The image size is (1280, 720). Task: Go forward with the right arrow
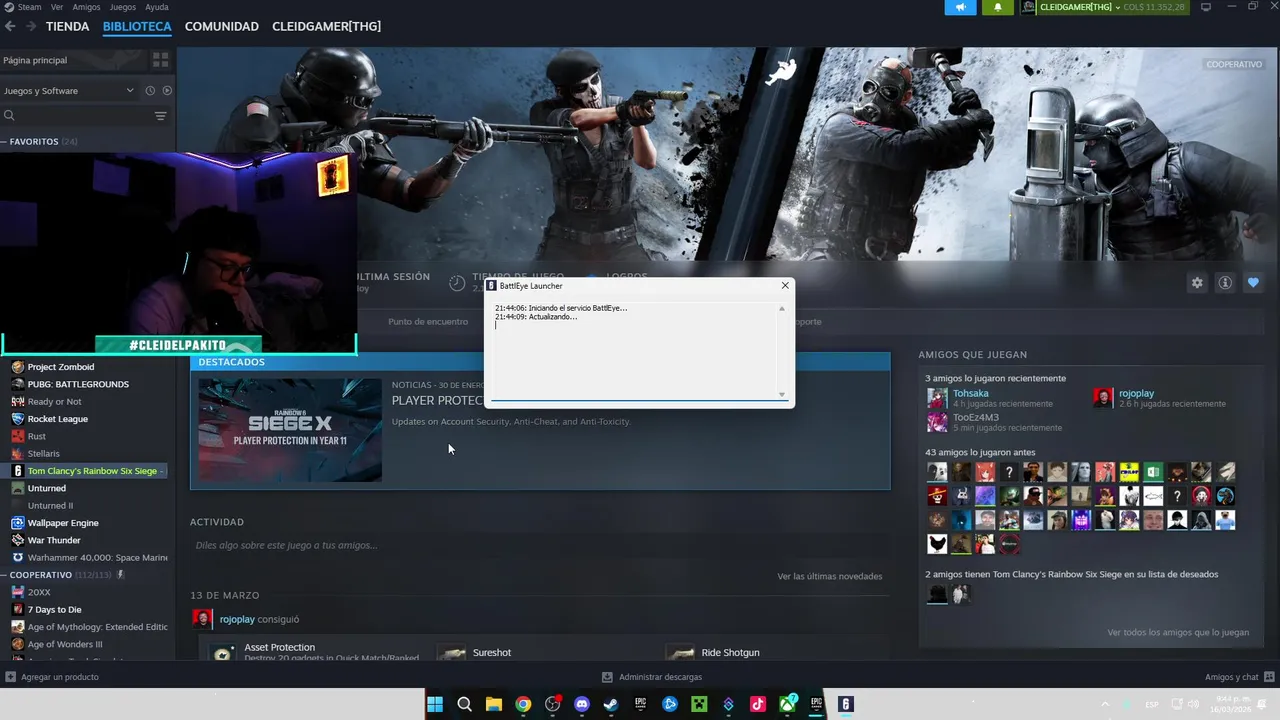pos(31,26)
